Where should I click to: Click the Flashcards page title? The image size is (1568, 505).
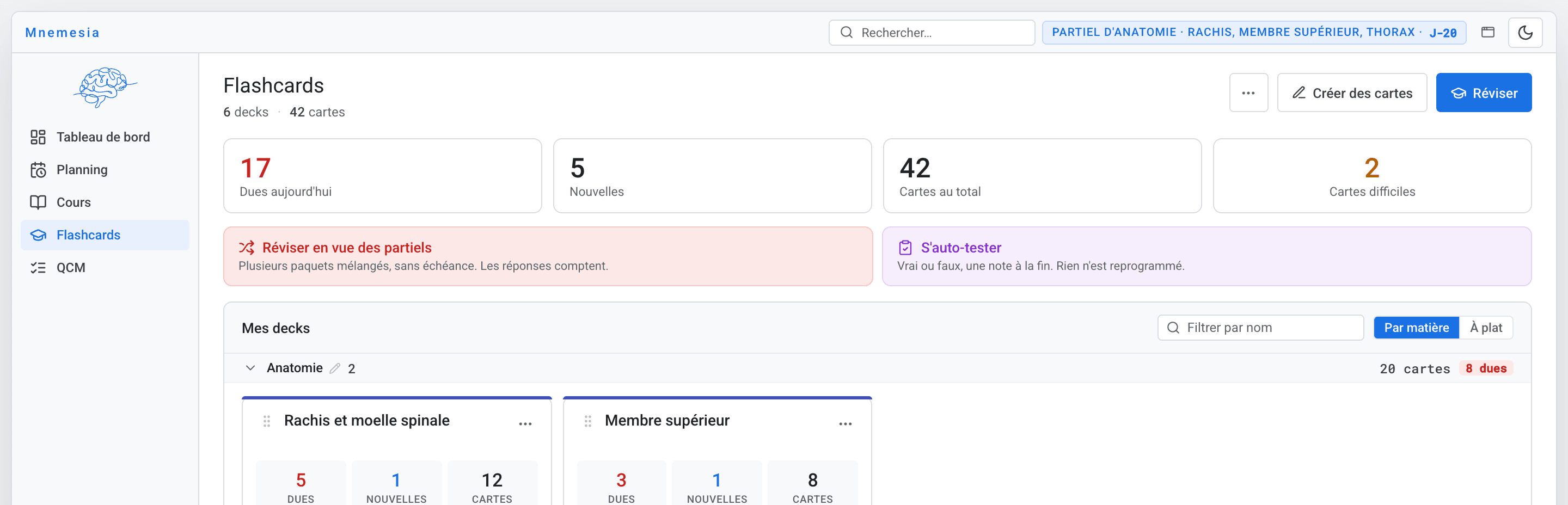[x=273, y=86]
